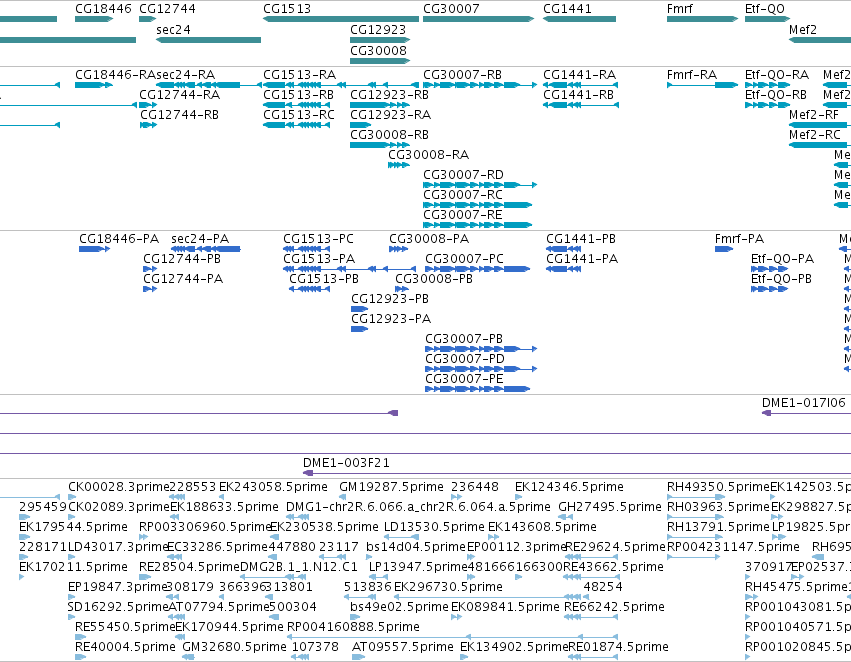Click EST label EK296730.5prime
Image resolution: width=851 pixels, height=662 pixels.
(448, 587)
